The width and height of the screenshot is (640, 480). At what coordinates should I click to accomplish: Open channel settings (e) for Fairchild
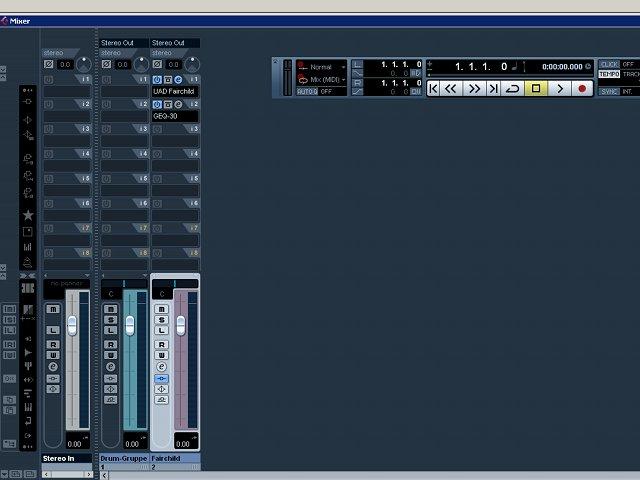161,367
